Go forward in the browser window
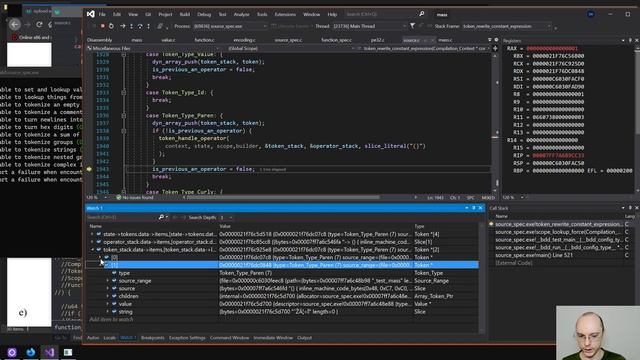The image size is (640, 360). pos(27,24)
